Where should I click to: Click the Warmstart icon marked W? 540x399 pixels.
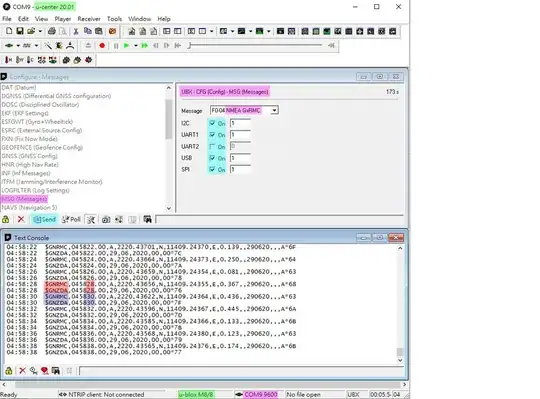coord(20,60)
